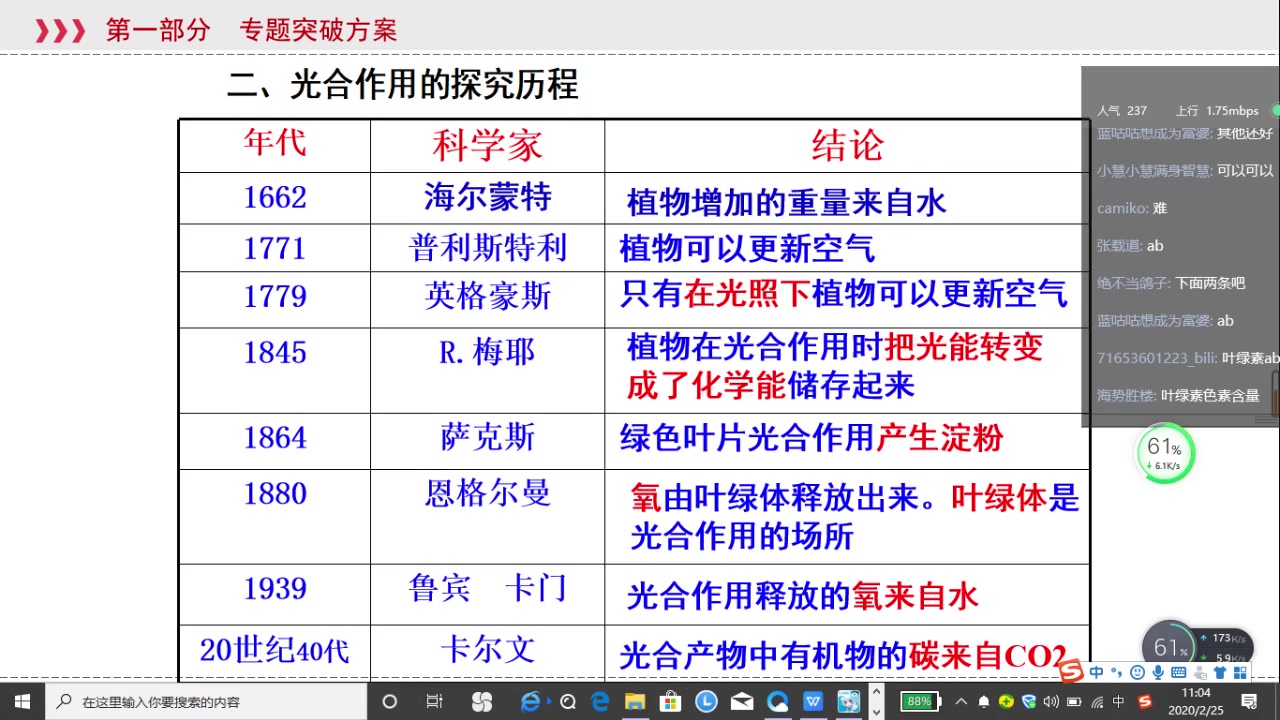Click the year cell 1939
This screenshot has height=720, width=1280.
click(x=275, y=588)
